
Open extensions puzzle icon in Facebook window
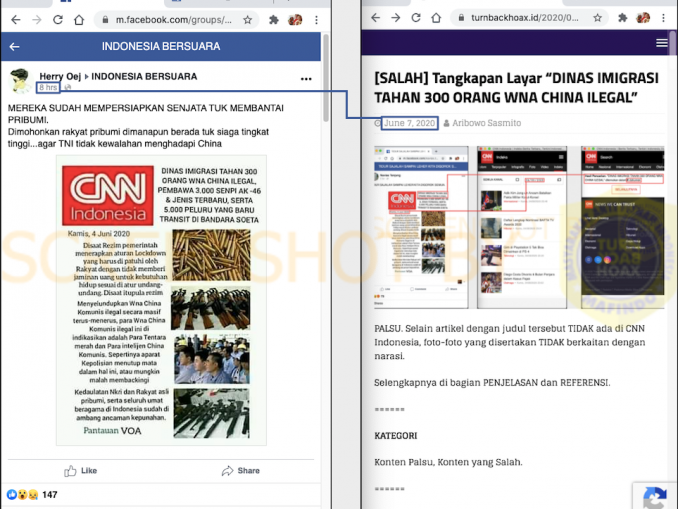click(274, 20)
